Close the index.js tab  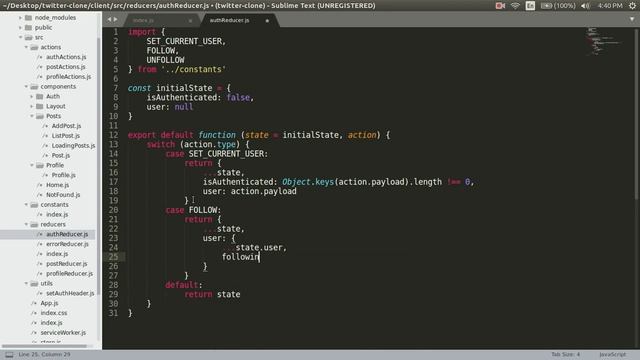click(190, 21)
